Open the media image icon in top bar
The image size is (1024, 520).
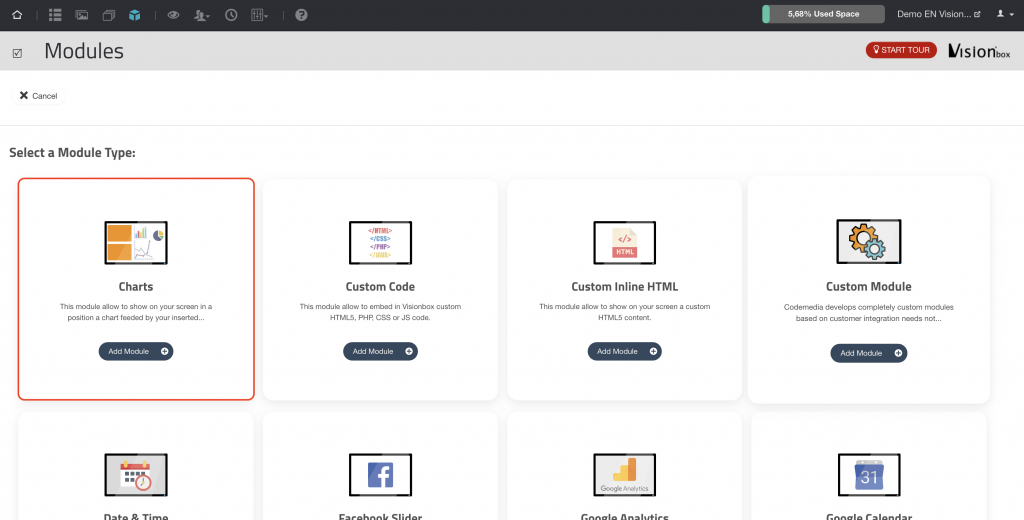click(82, 14)
